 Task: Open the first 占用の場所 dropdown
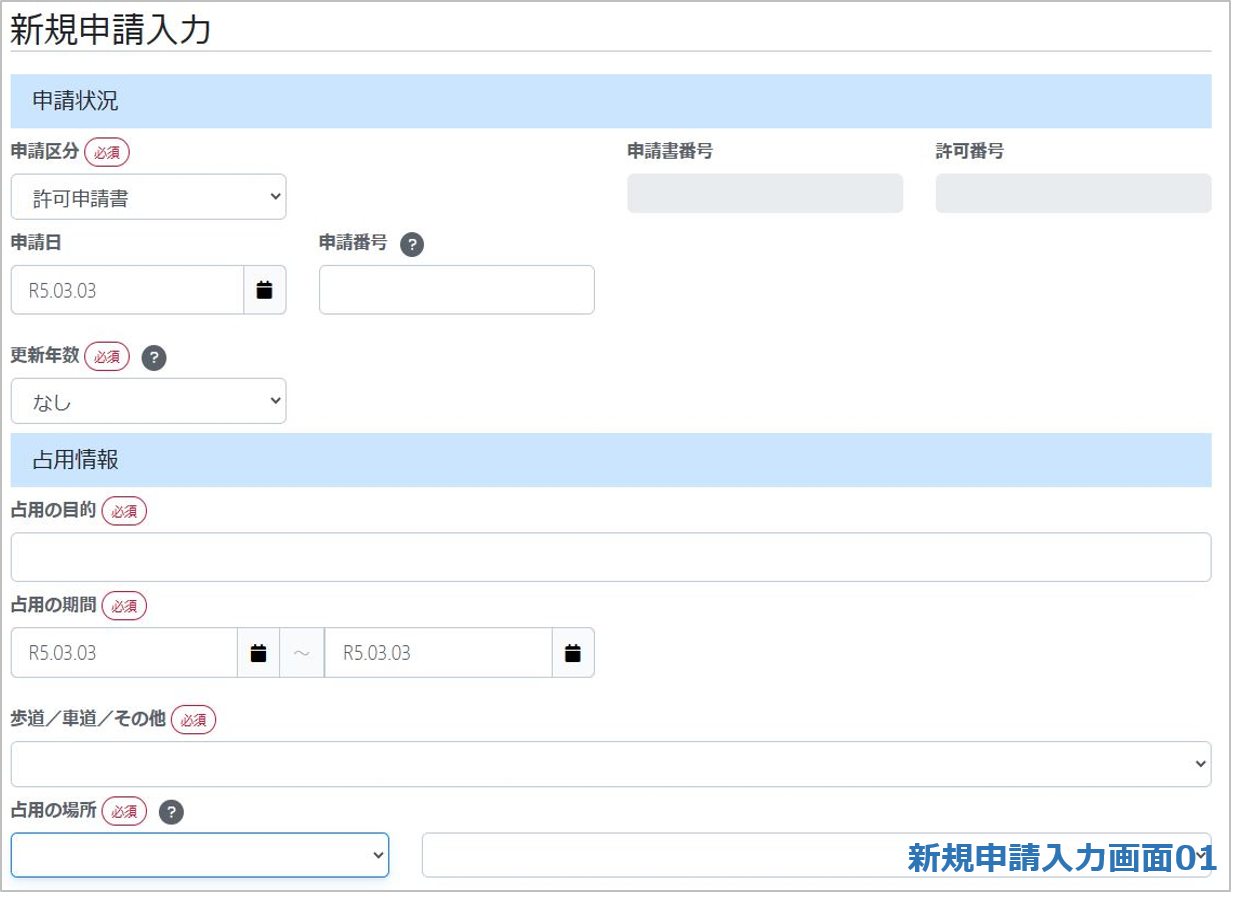pyautogui.click(x=200, y=855)
